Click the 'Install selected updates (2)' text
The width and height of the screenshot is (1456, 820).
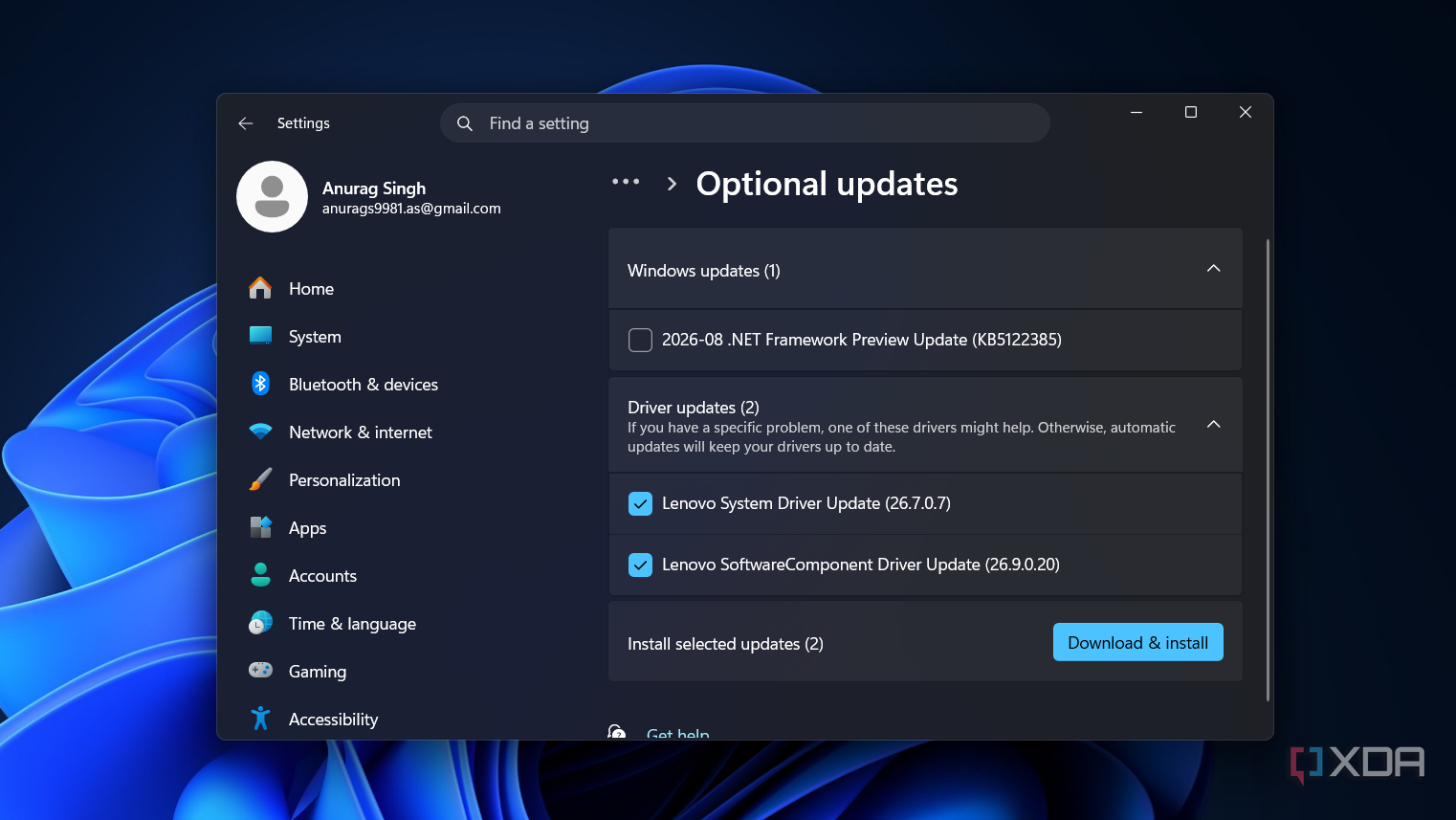click(x=725, y=644)
